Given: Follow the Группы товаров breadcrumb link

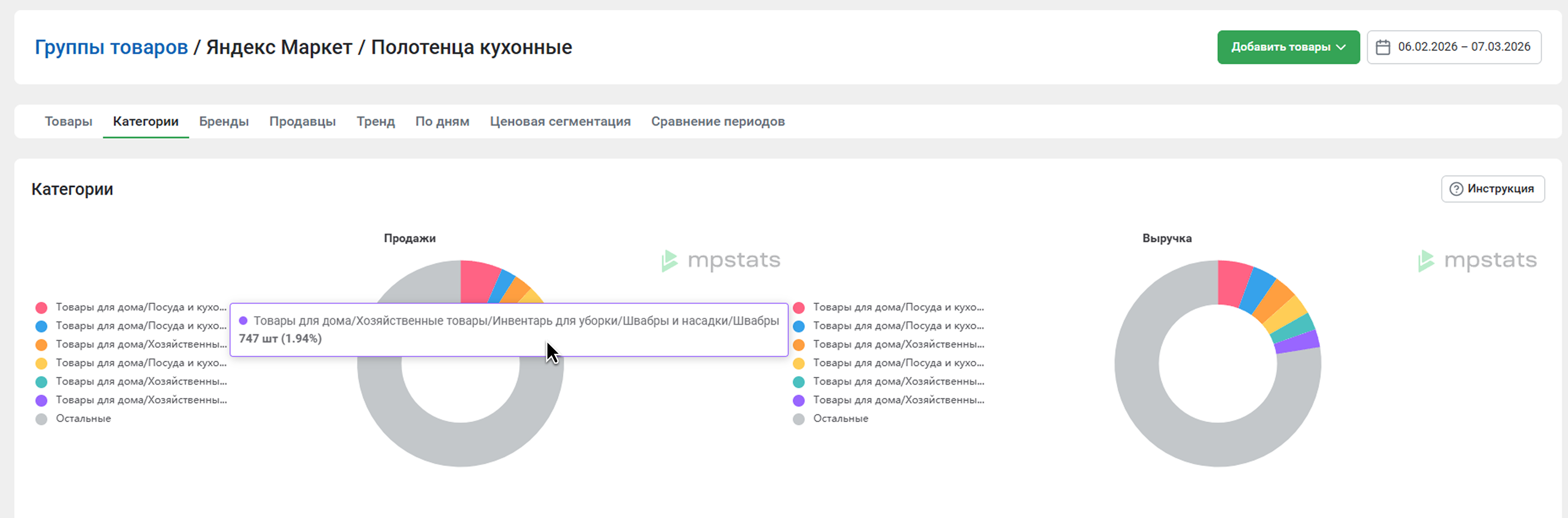Looking at the screenshot, I should pos(111,47).
